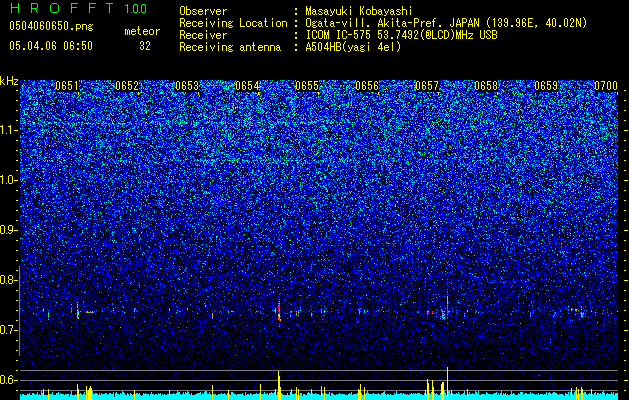Click the 0.8 frequency axis label
This screenshot has width=629, height=400.
9,280
